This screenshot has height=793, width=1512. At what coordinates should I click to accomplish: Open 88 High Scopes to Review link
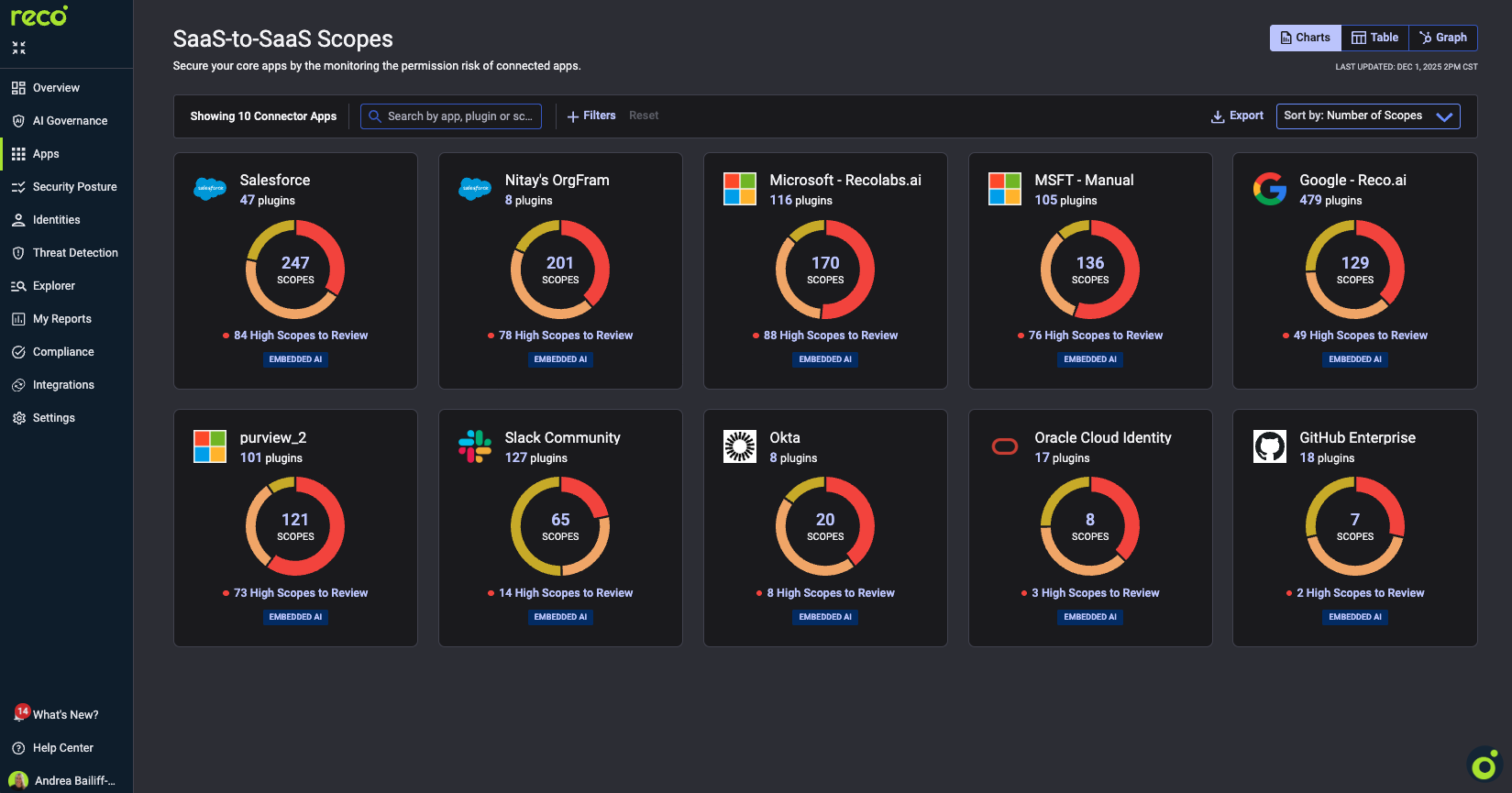(831, 336)
